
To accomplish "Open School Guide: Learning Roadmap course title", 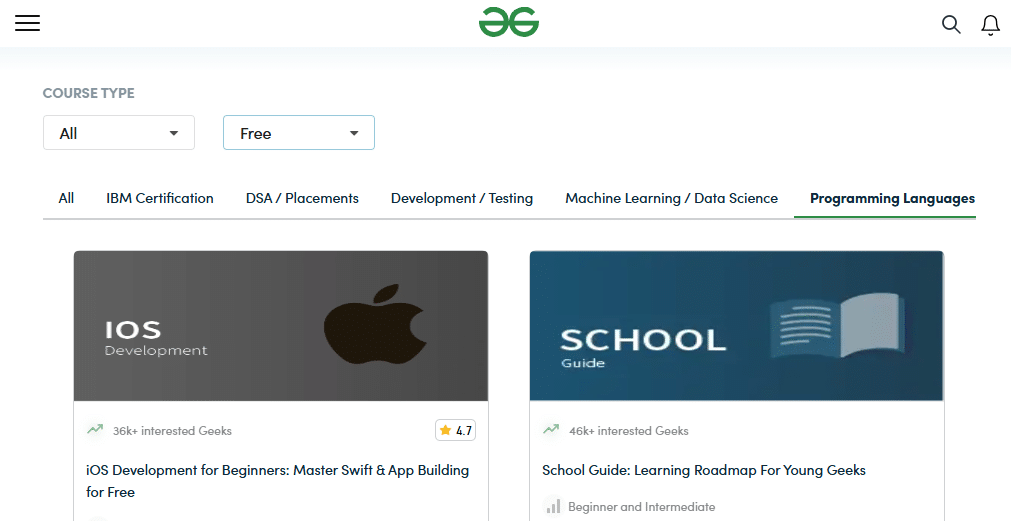I will pos(704,471).
